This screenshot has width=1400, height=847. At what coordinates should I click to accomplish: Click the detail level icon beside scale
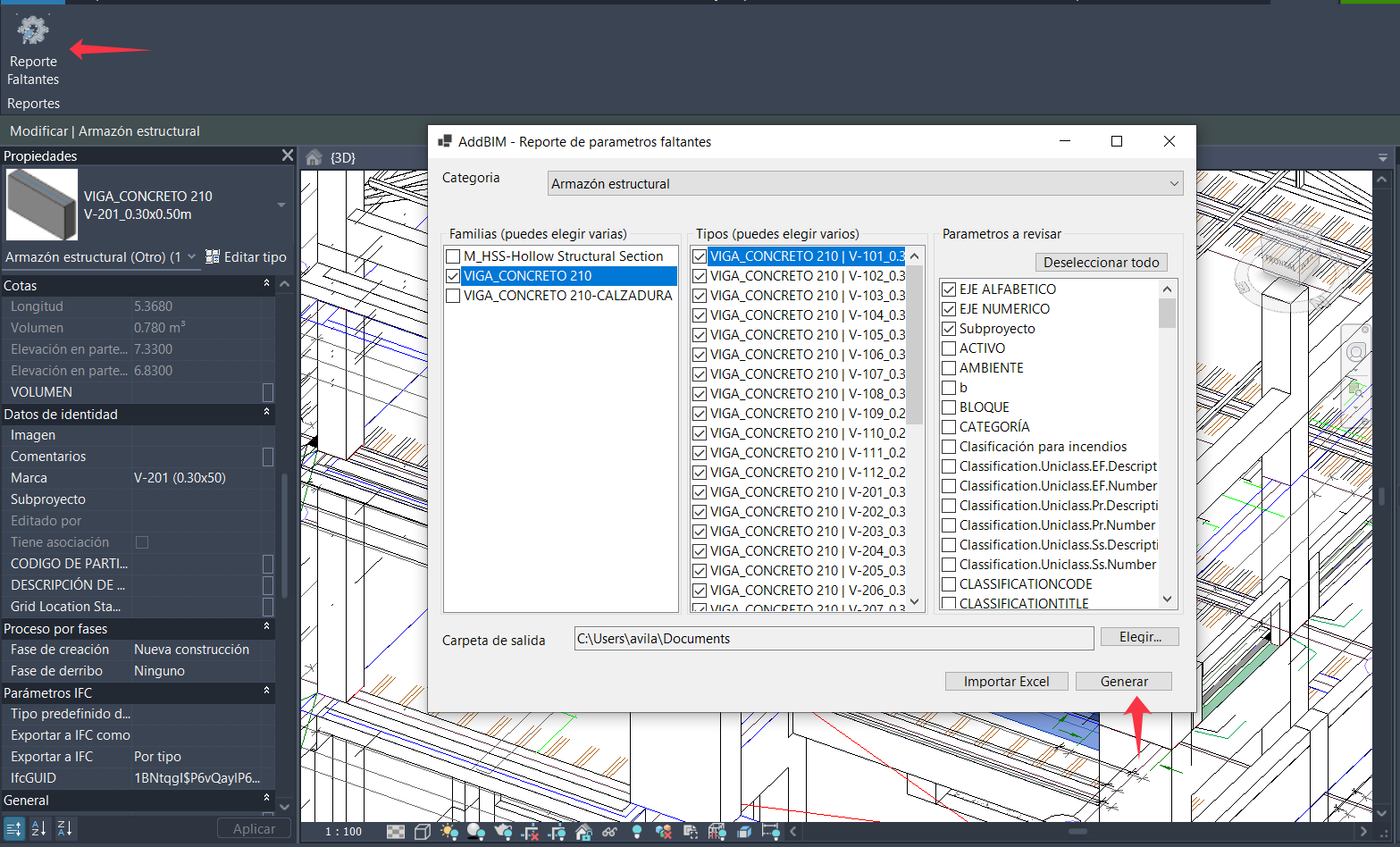pos(396,832)
